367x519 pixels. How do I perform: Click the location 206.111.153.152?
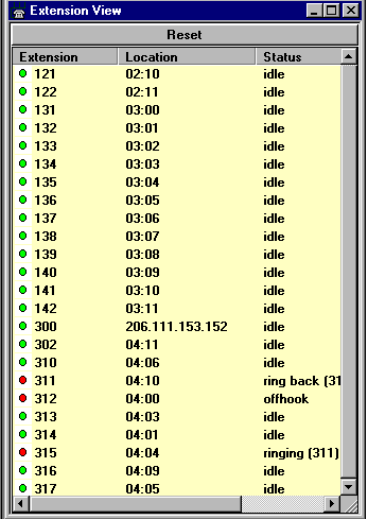coord(177,326)
